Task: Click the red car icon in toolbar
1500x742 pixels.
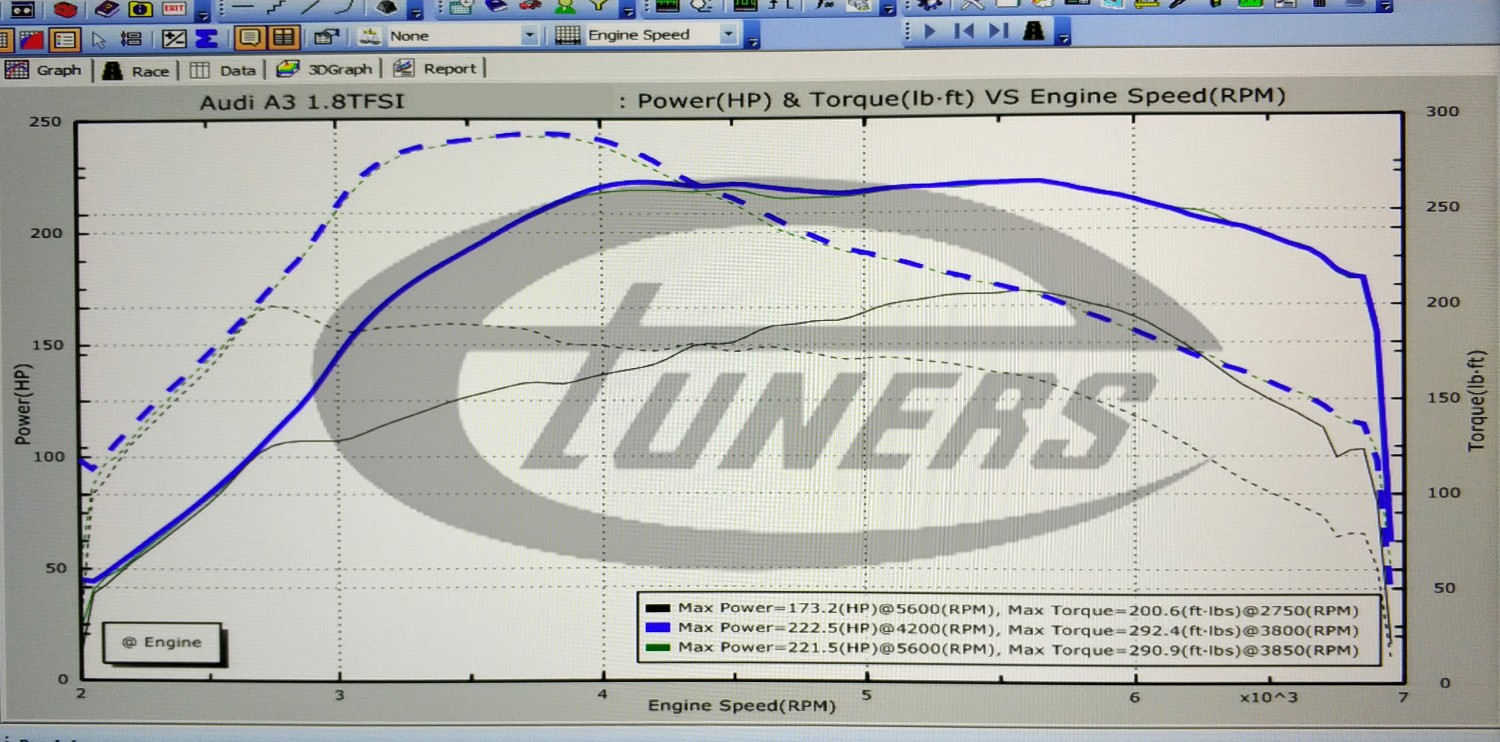Action: [x=531, y=6]
